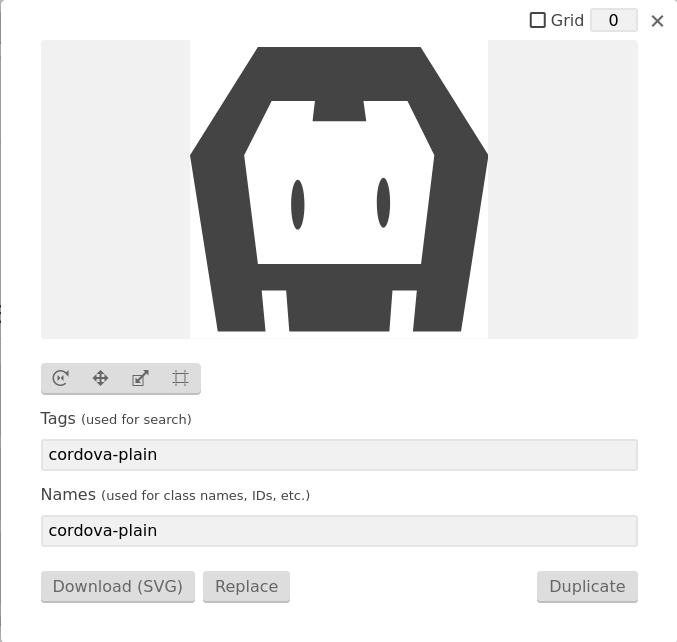This screenshot has height=642, width=677.
Task: Duplicate the cordova-plain icon
Action: 587,586
